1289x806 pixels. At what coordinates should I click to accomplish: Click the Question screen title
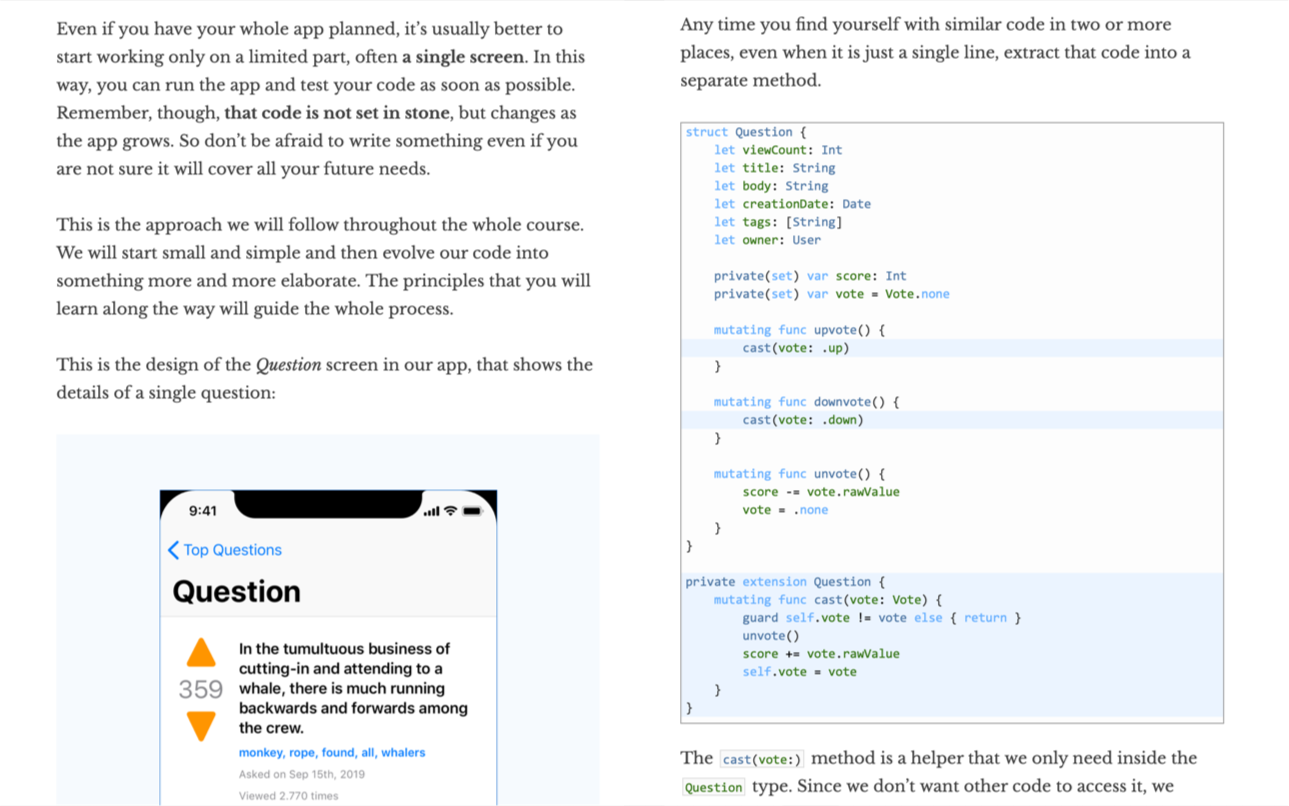click(236, 591)
